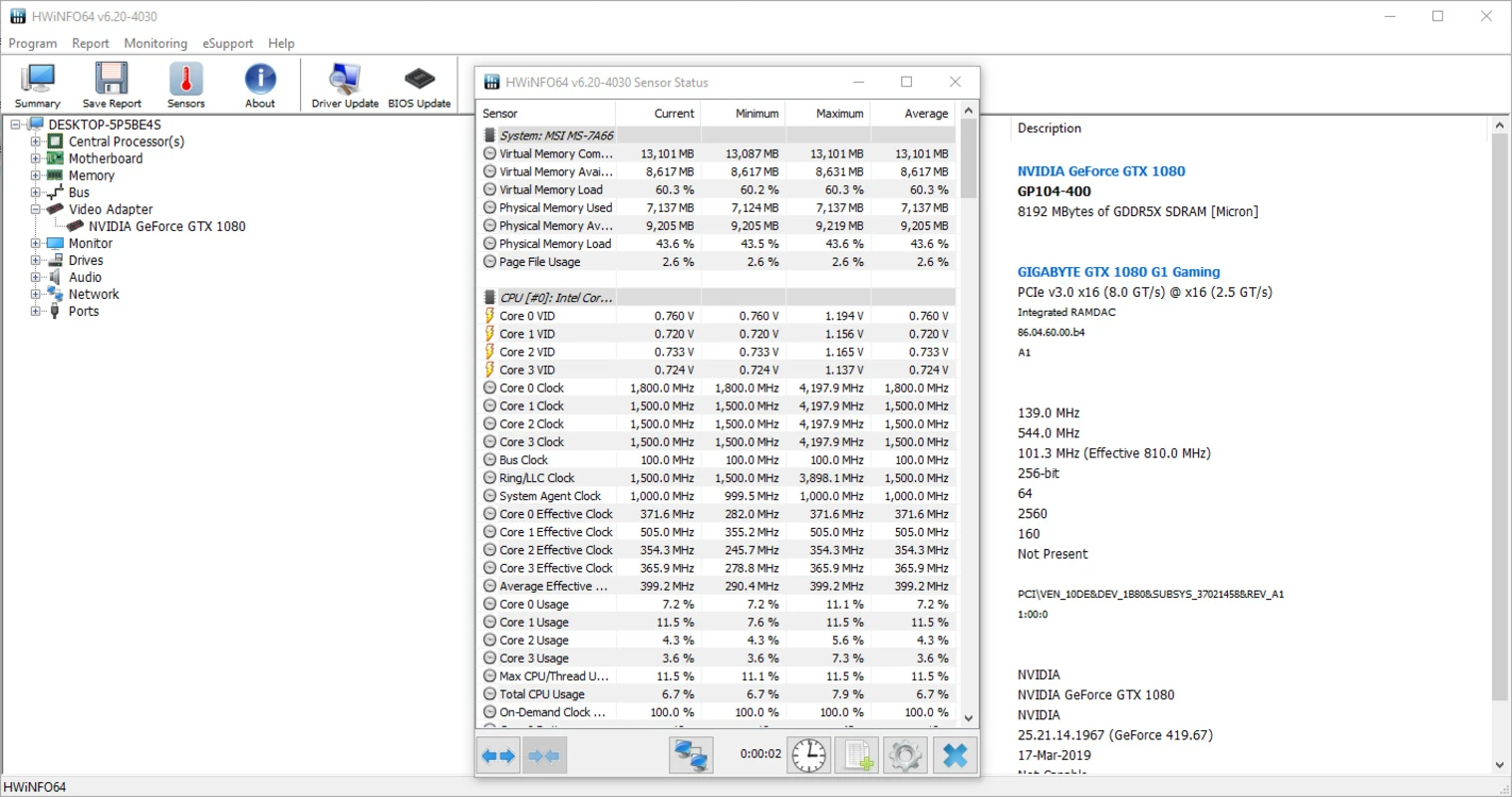
Task: Expand the Drives tree node
Action: pyautogui.click(x=36, y=260)
